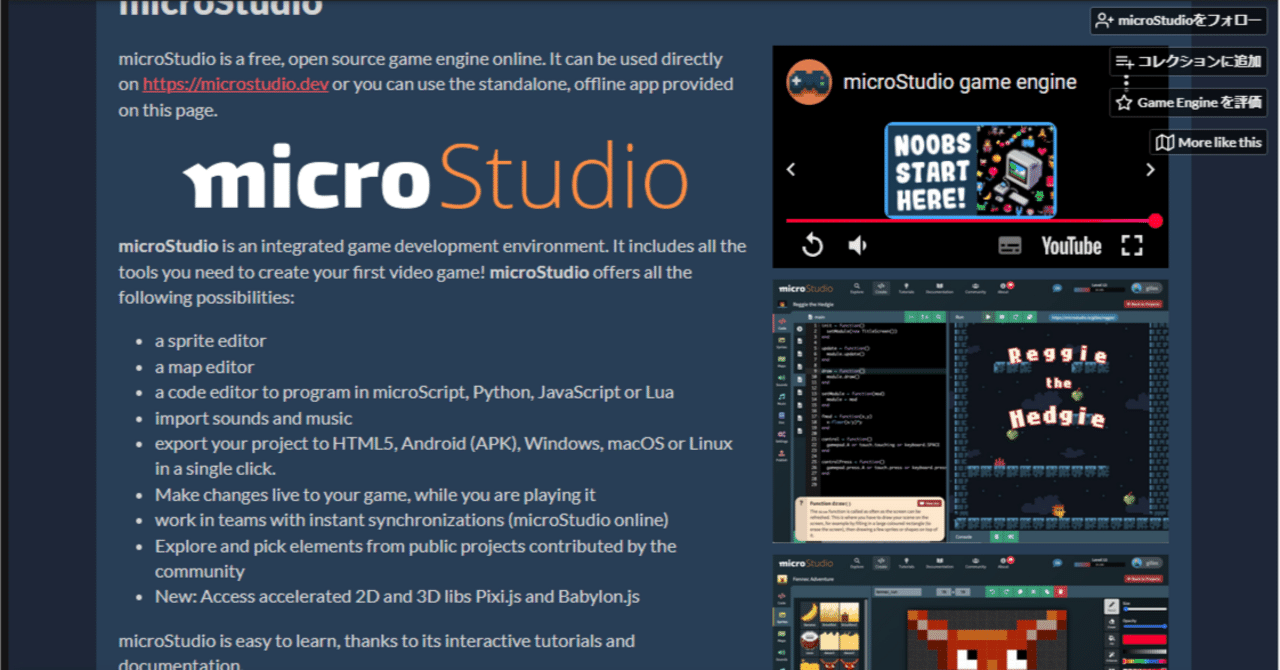1280x670 pixels.
Task: Follow microStudio with the フォロー button
Action: point(1178,20)
